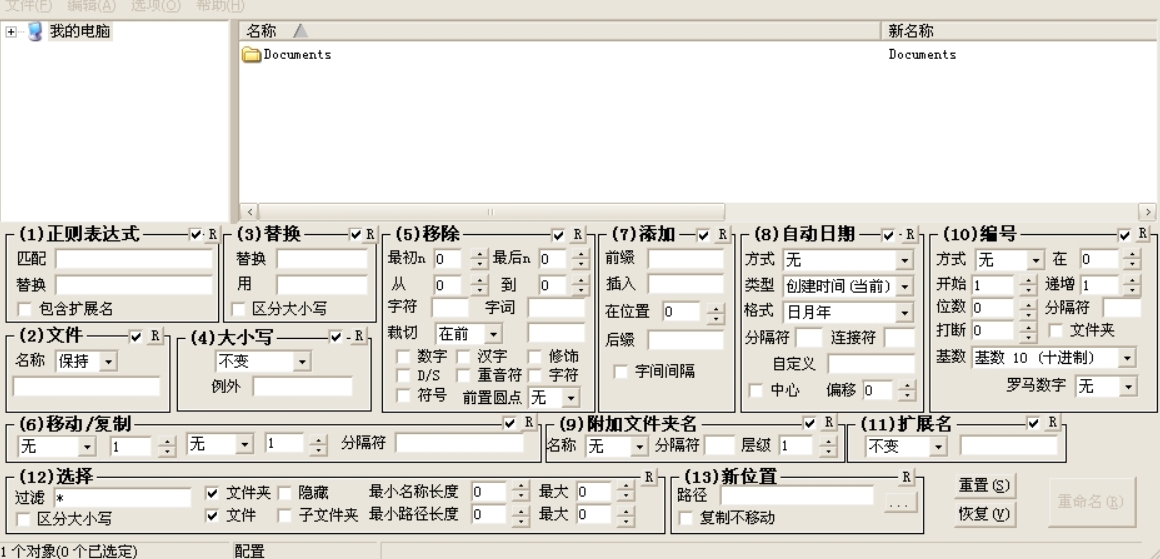Enable 子文件夹 checkbox
The image size is (1160, 559).
click(285, 515)
